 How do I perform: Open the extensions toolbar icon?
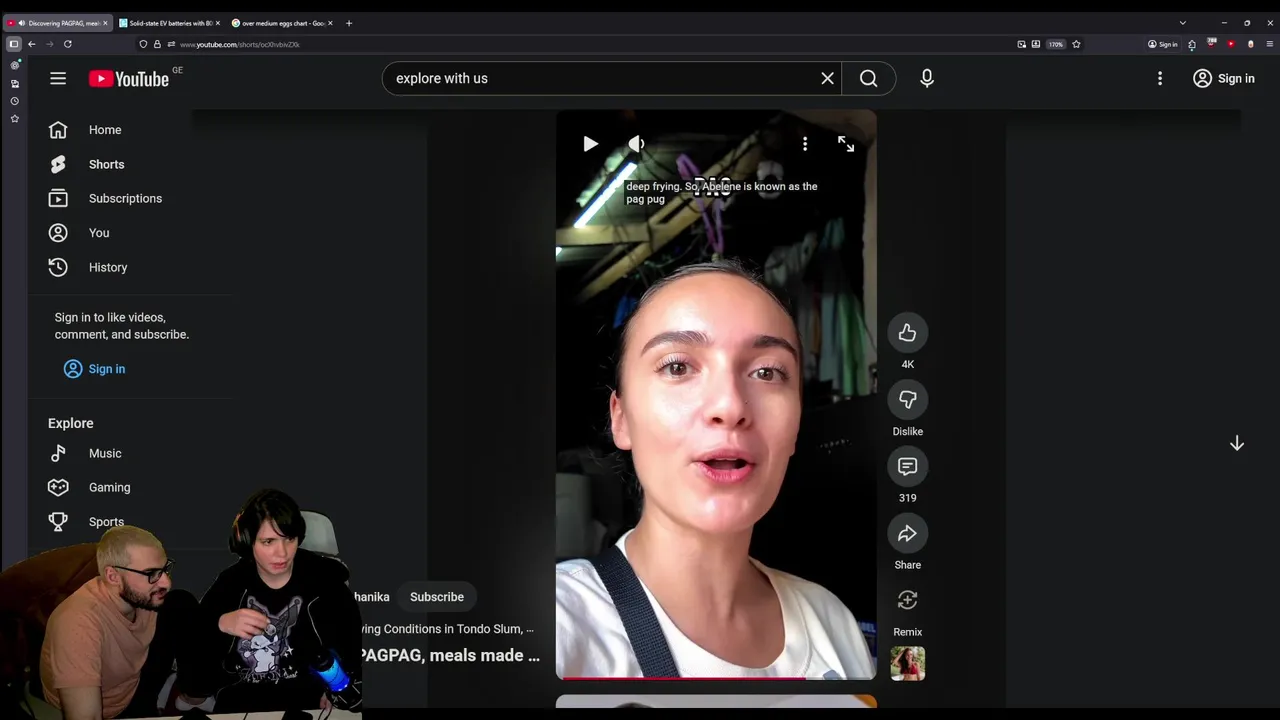[1192, 44]
